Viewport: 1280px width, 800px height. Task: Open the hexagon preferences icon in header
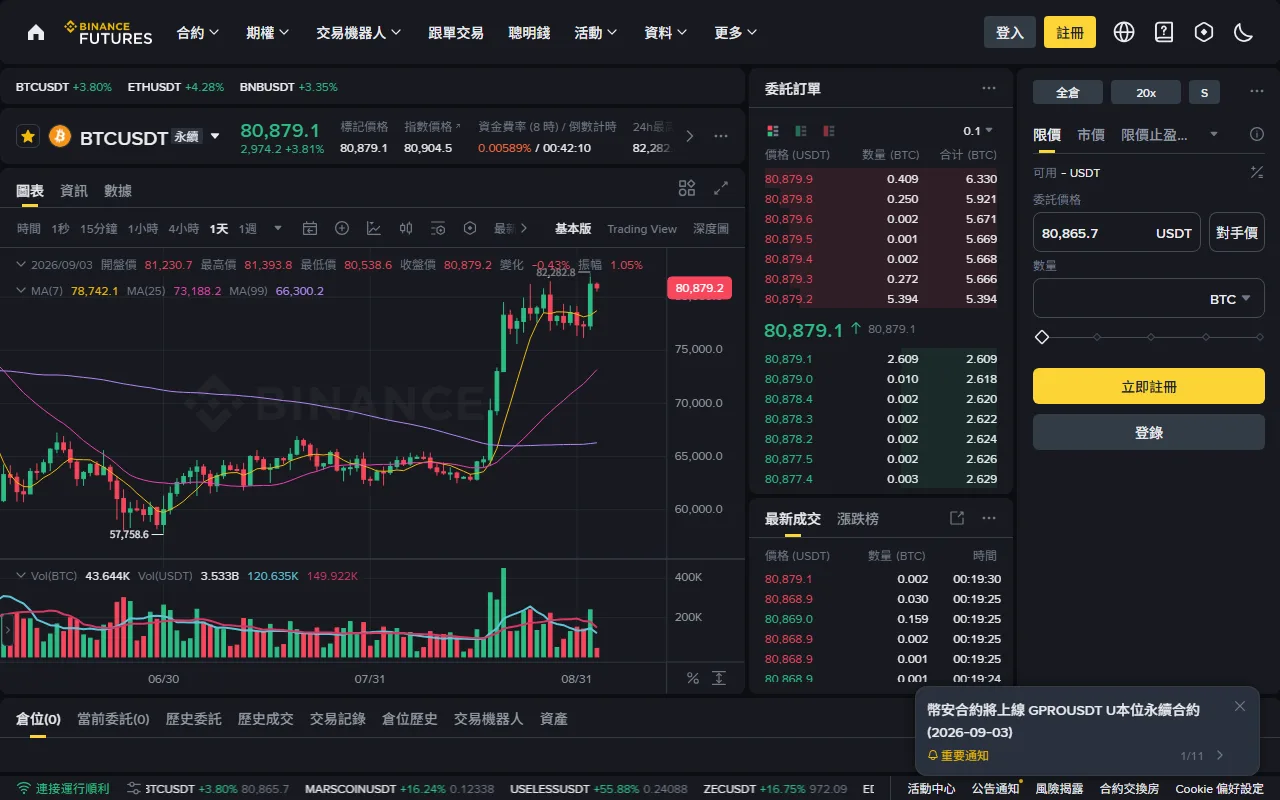(x=1204, y=32)
